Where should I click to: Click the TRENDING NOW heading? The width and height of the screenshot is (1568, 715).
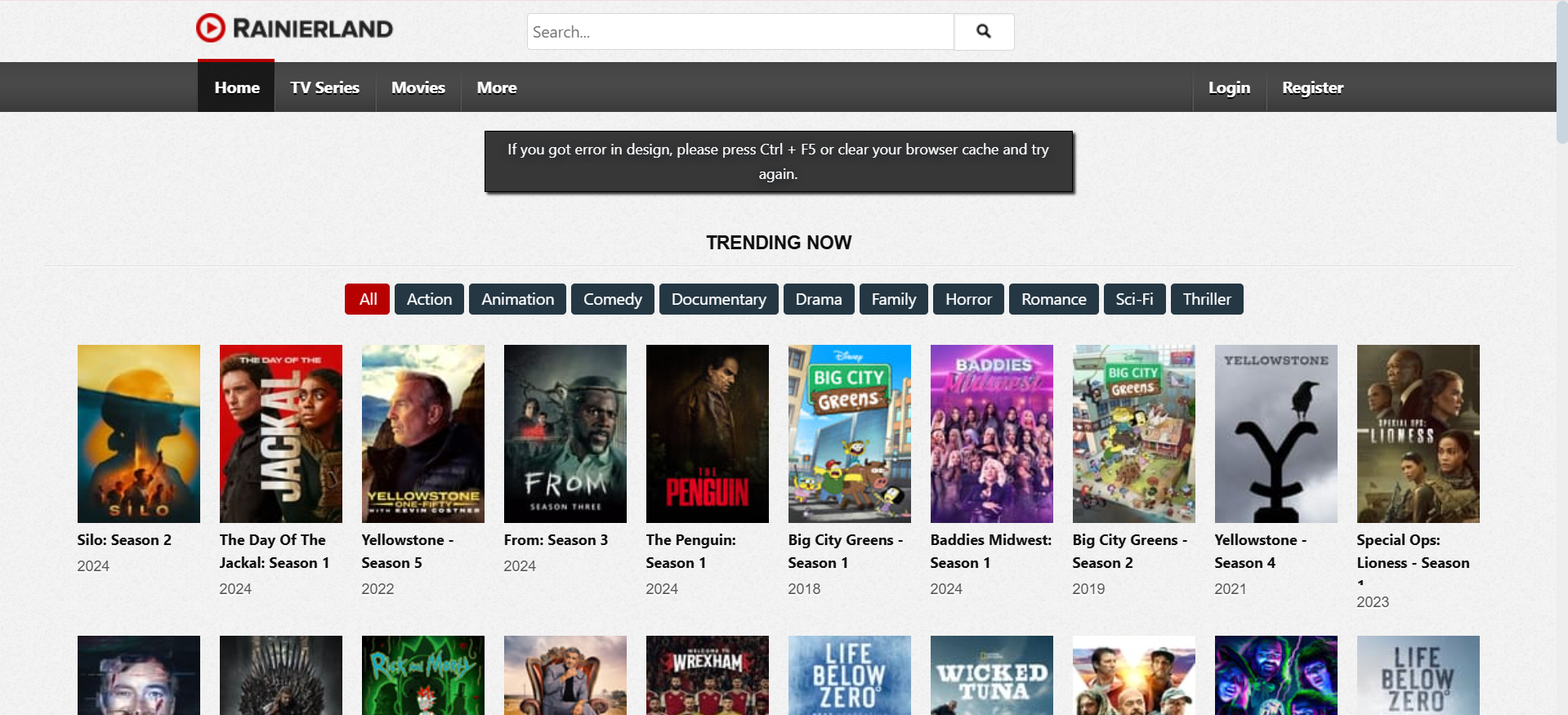pyautogui.click(x=779, y=243)
